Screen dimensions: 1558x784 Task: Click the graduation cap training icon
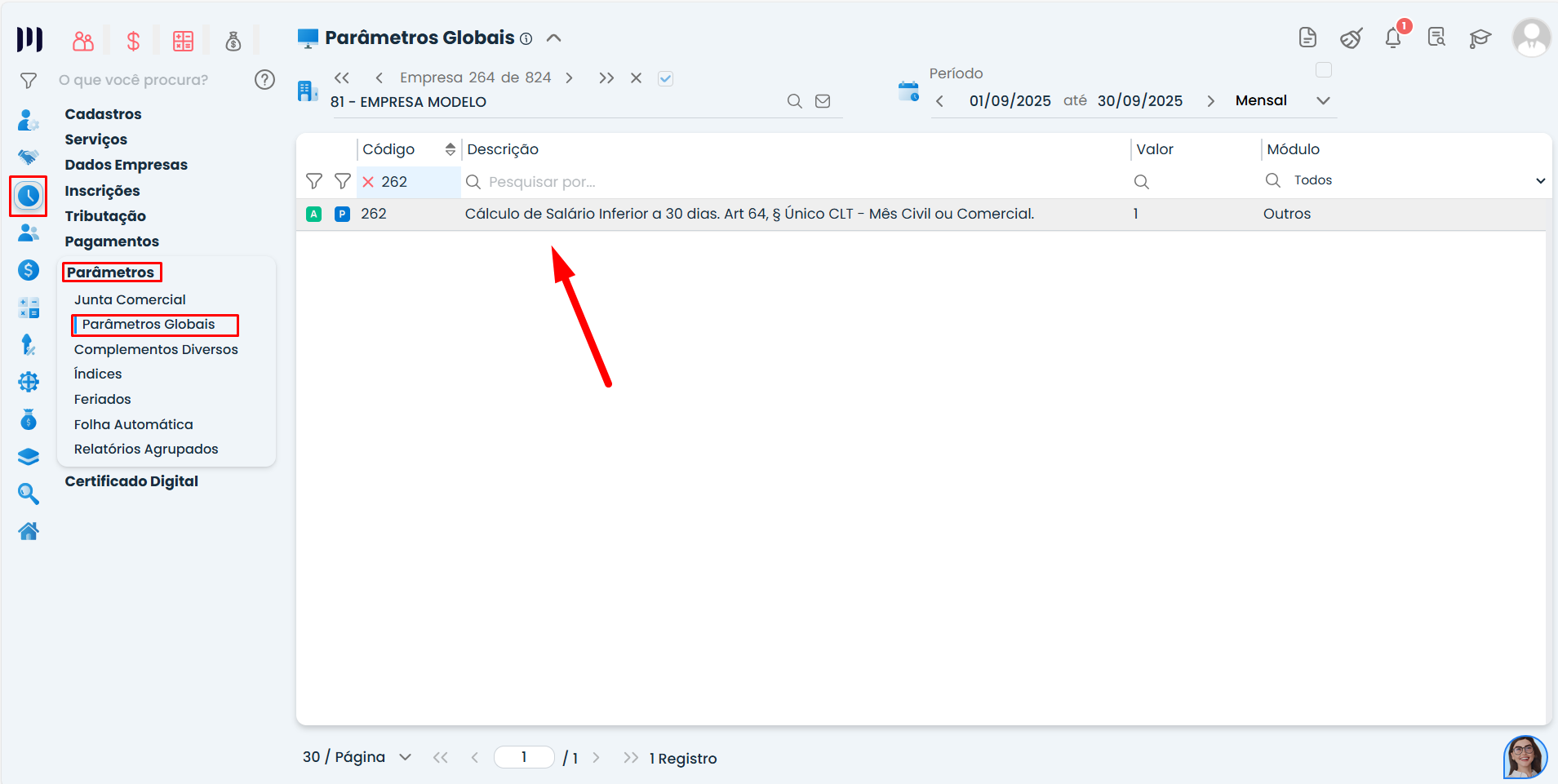(1480, 38)
